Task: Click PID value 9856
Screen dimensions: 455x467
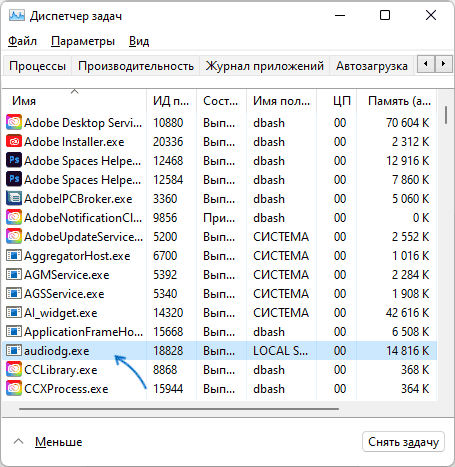Action: [165, 218]
